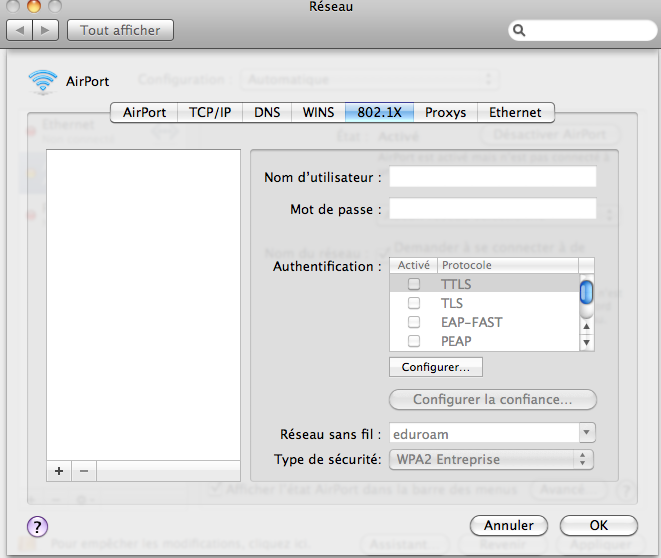Enable the TLS protocol checkbox
The height and width of the screenshot is (558, 661).
(x=414, y=303)
